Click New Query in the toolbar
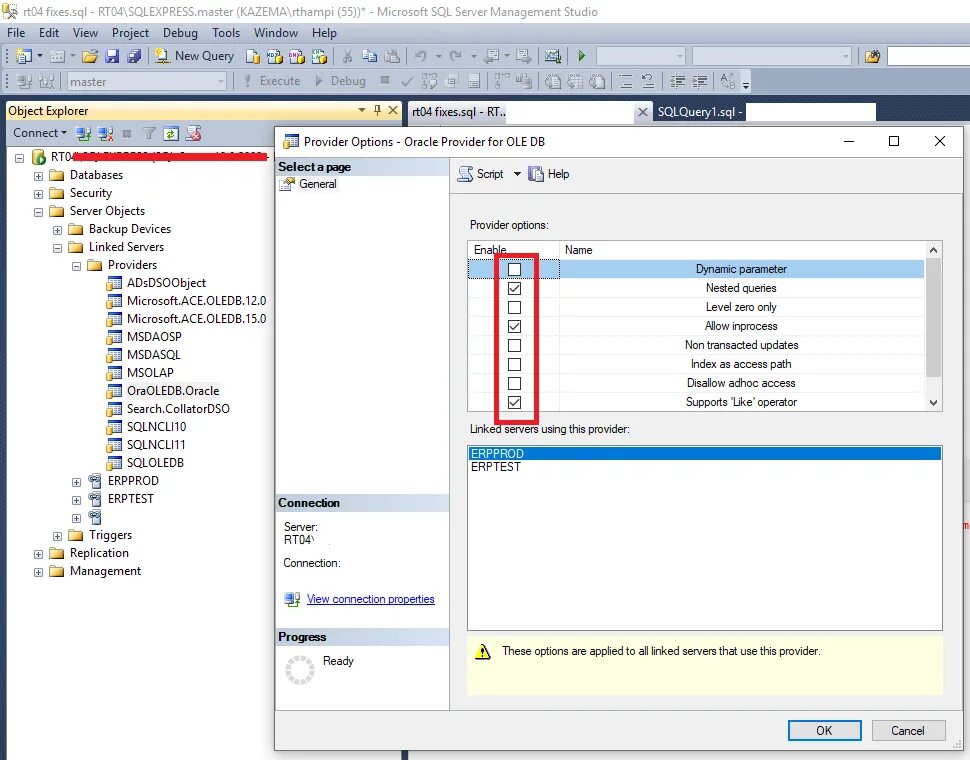 [194, 56]
